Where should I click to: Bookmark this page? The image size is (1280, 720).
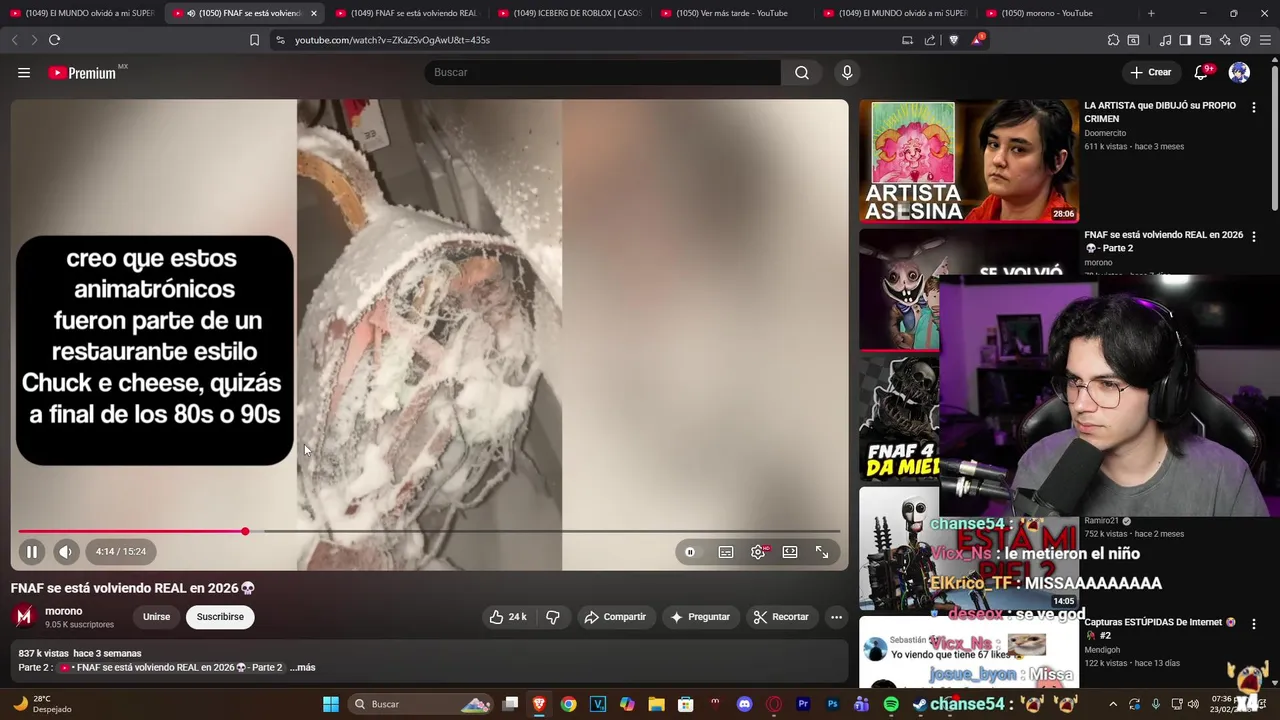[x=254, y=40]
